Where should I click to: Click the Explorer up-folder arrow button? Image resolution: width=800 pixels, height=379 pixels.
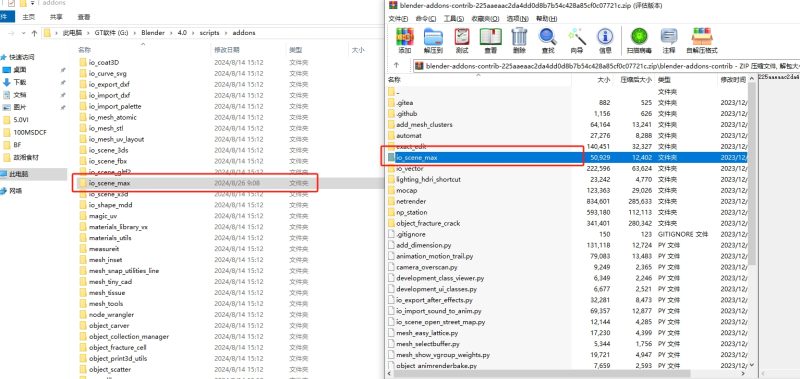point(34,33)
